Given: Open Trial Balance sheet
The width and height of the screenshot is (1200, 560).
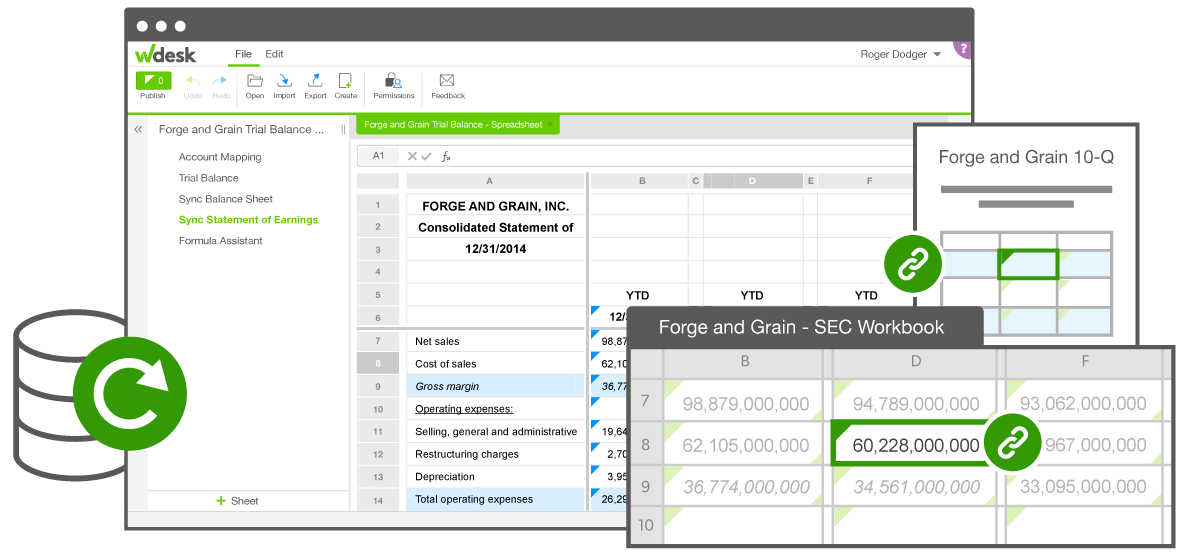Looking at the screenshot, I should (x=208, y=178).
